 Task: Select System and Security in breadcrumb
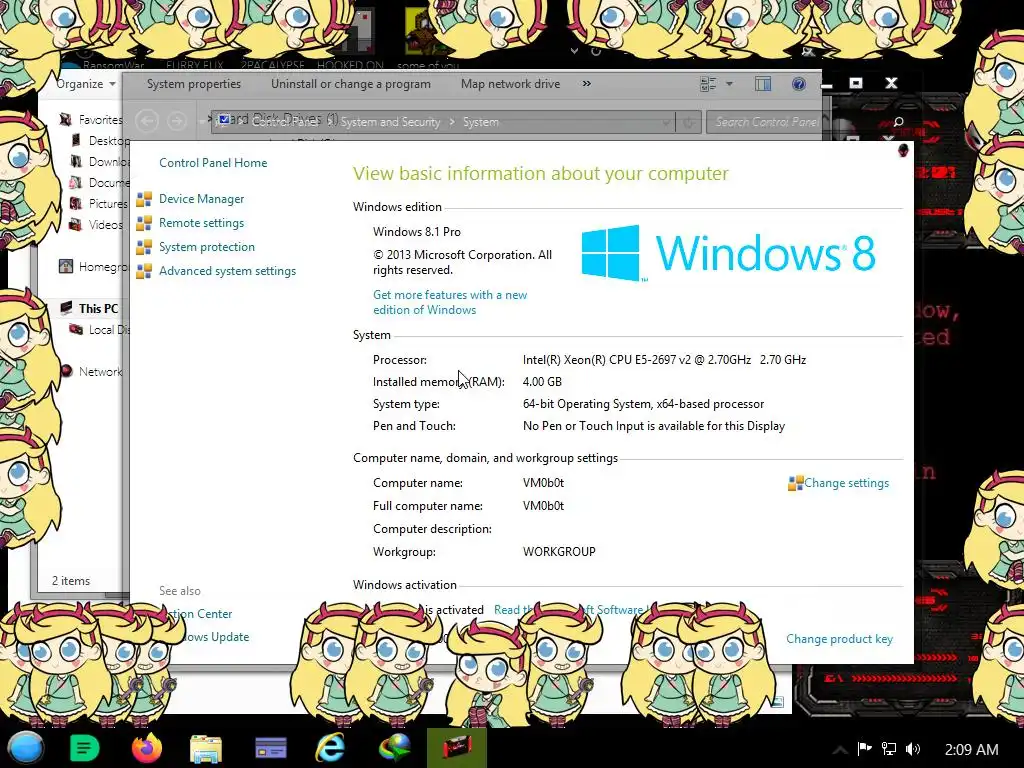point(390,122)
